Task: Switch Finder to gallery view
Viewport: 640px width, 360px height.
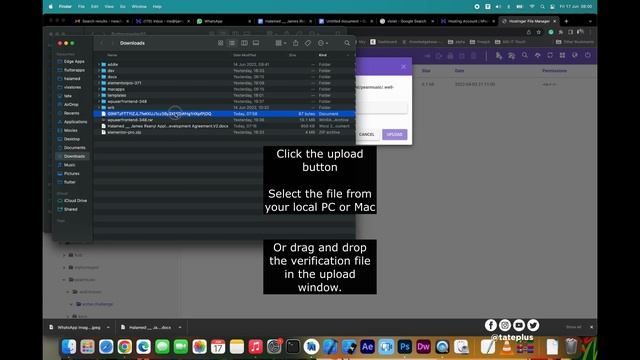Action: (256, 43)
